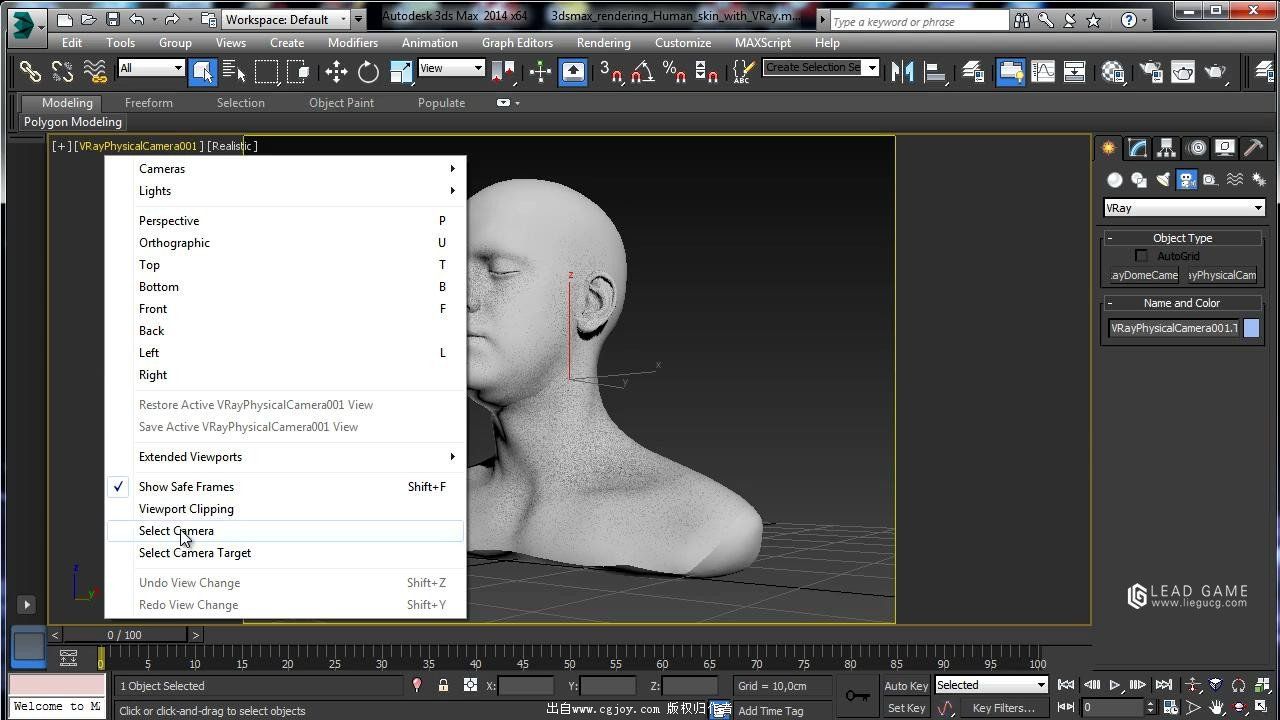
Task: Switch to the Modify panel tab
Action: [x=1138, y=148]
